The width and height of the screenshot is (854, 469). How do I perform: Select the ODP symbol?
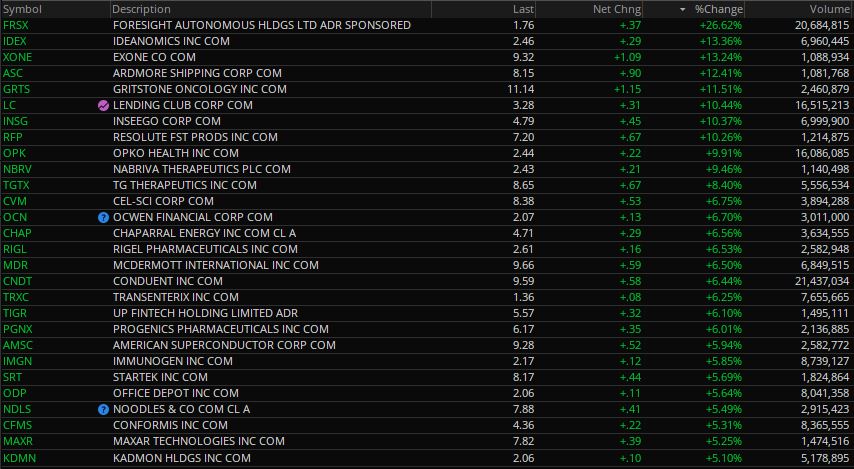(x=15, y=393)
